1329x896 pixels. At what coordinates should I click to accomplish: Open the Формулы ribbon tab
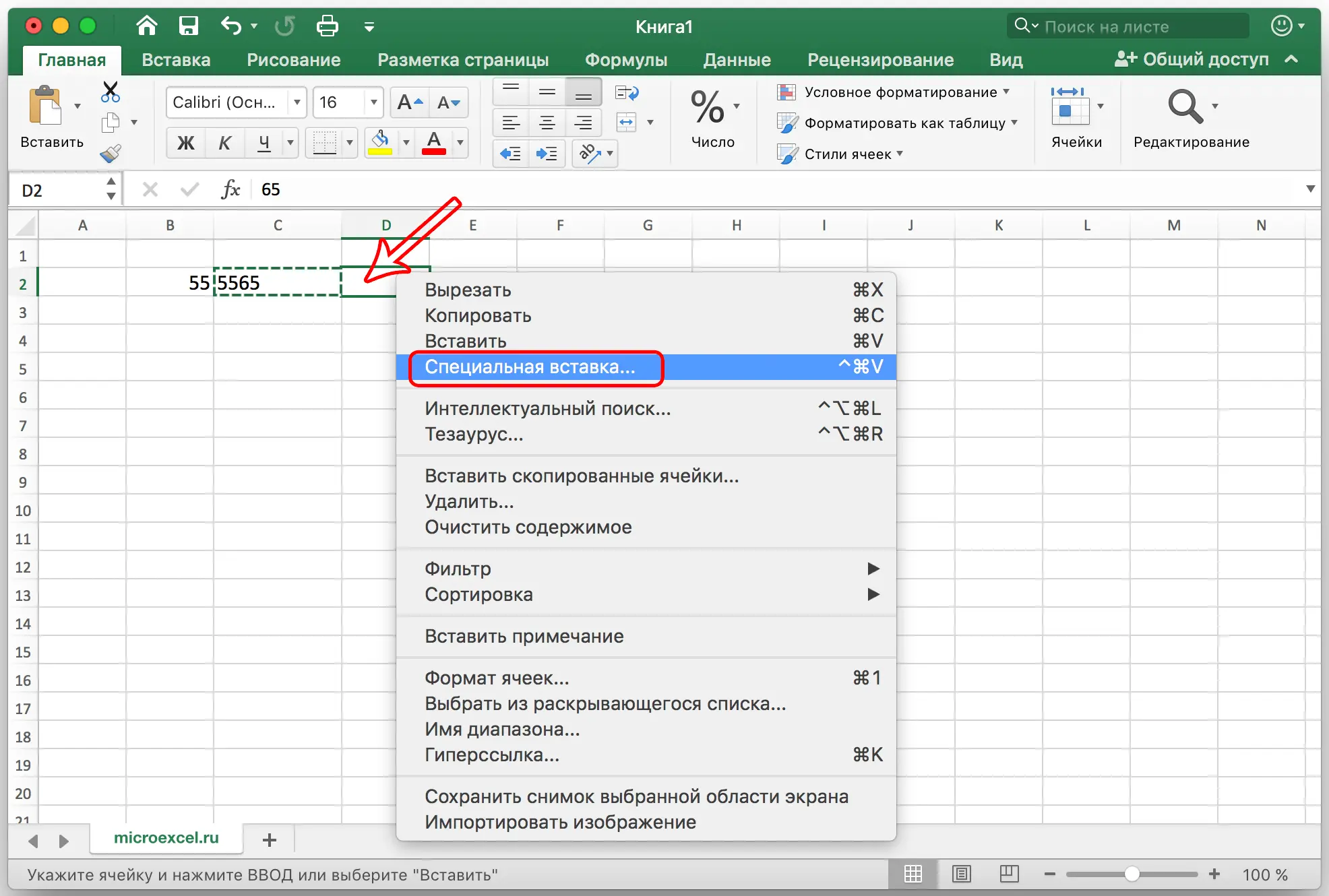point(626,60)
